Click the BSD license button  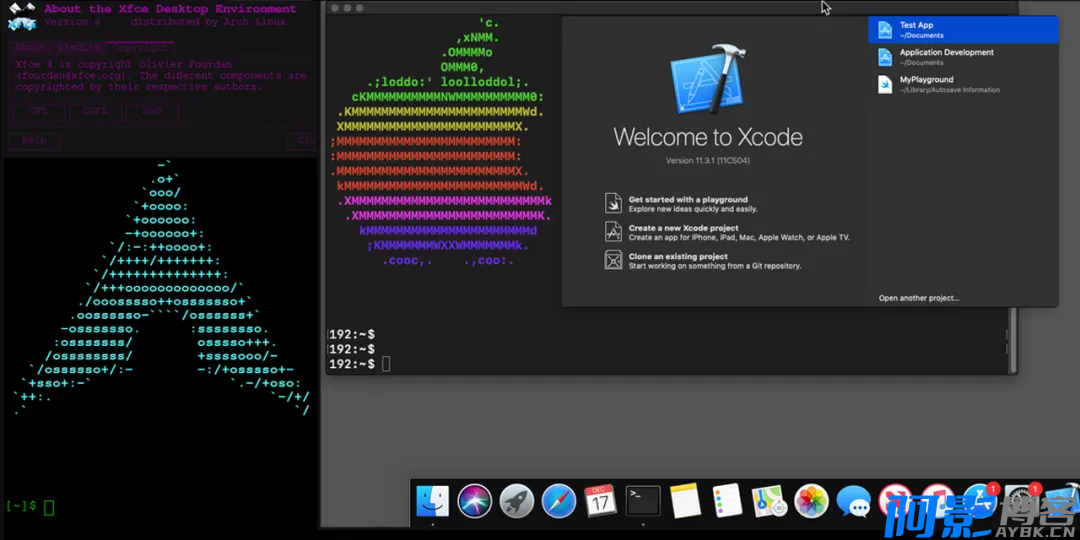point(152,111)
